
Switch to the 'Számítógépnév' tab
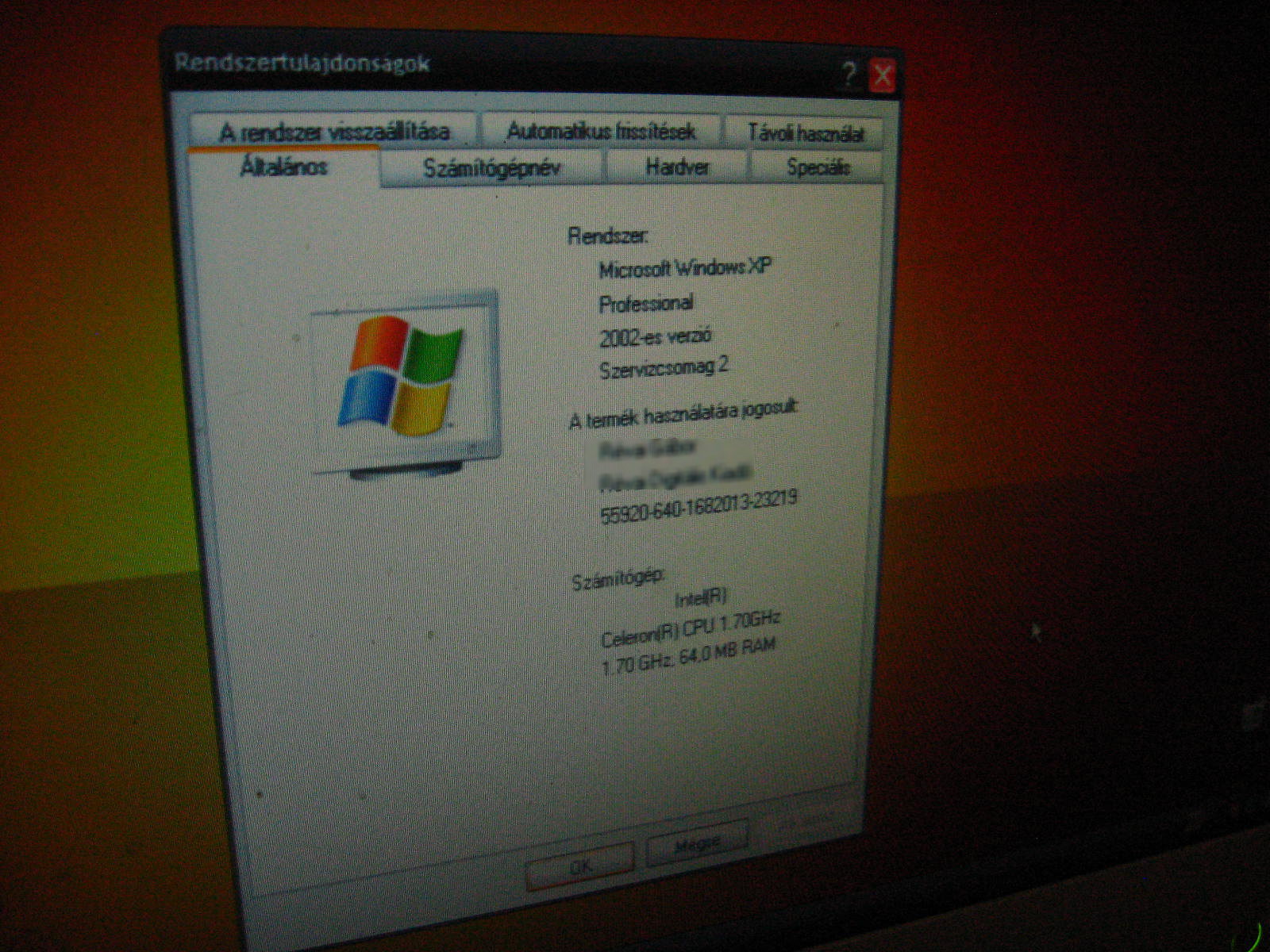click(492, 167)
